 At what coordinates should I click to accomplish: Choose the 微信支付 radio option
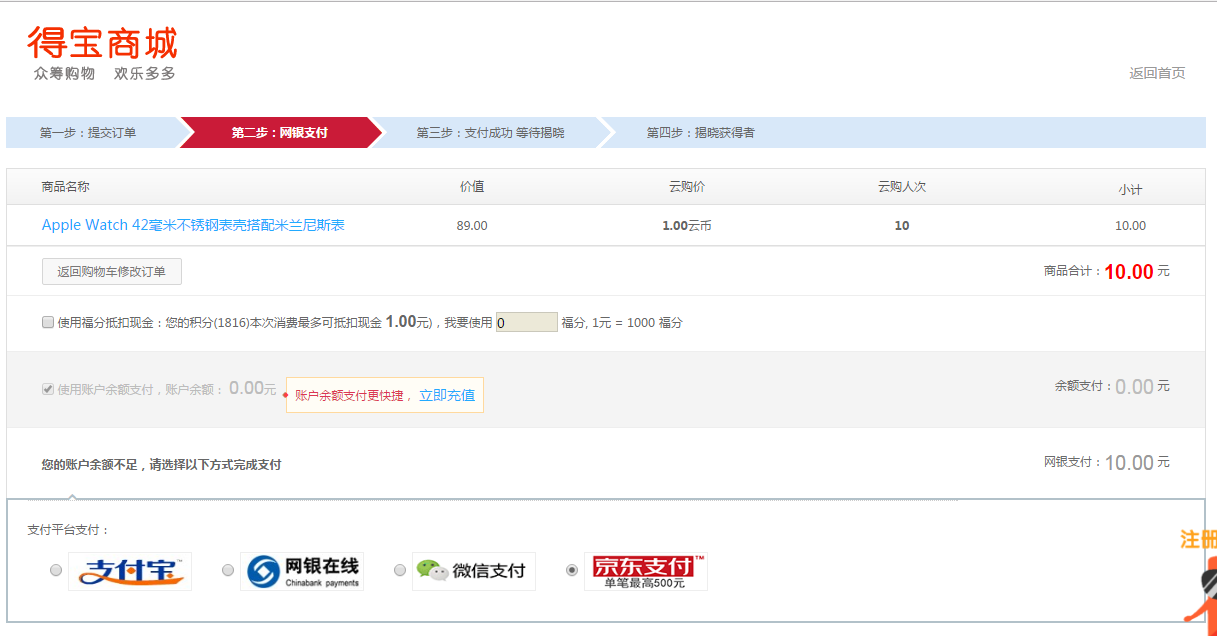point(400,570)
